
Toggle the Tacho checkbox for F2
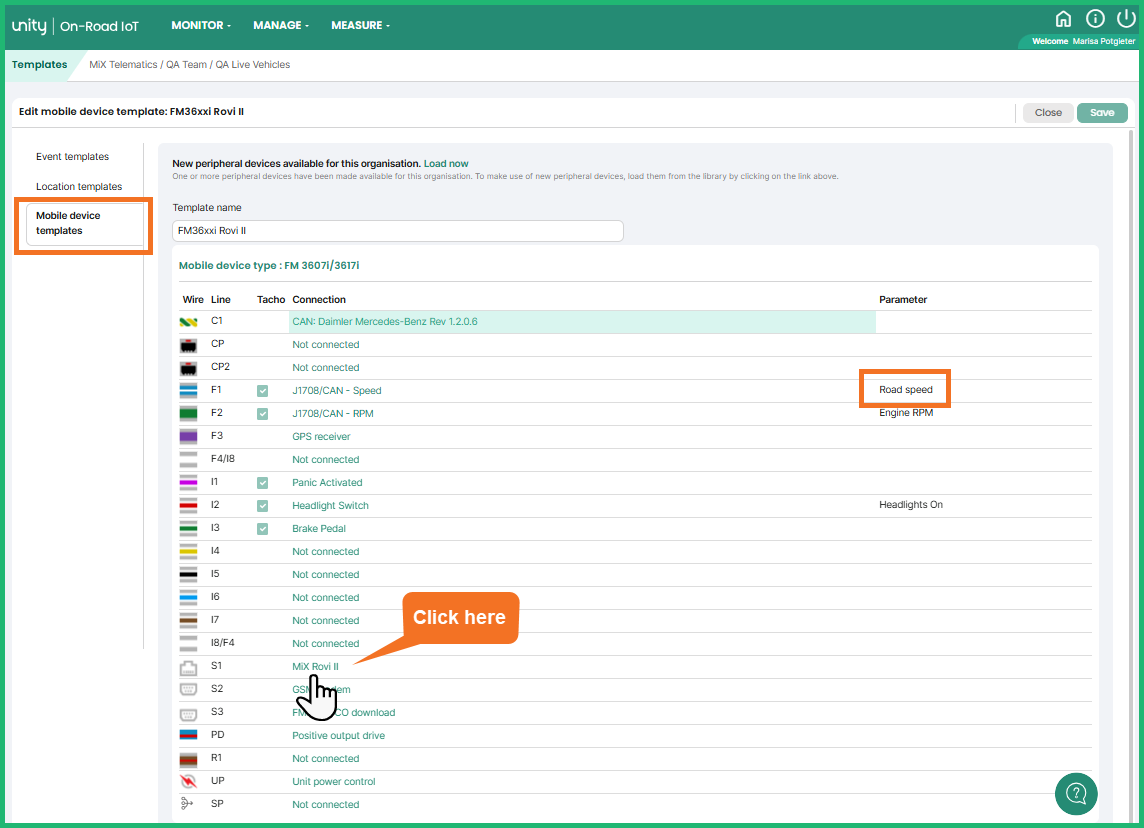pyautogui.click(x=263, y=414)
